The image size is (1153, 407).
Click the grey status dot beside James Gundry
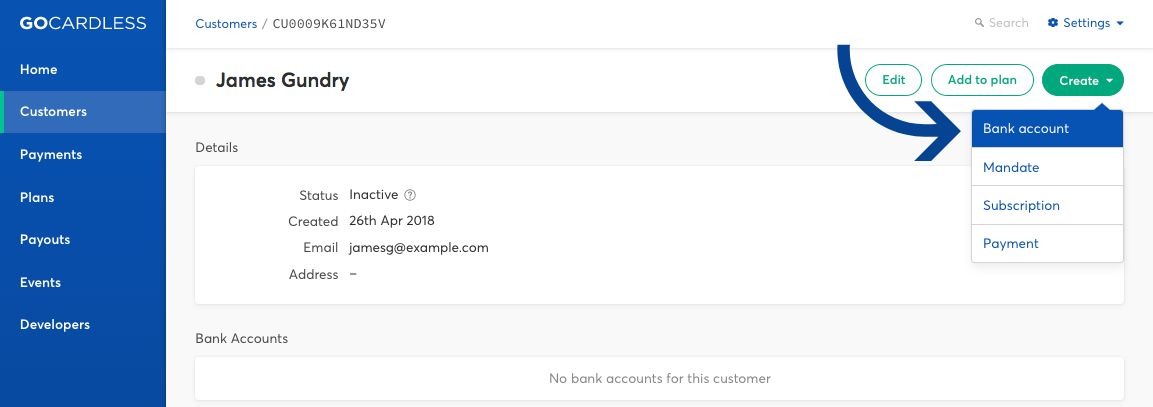point(200,80)
